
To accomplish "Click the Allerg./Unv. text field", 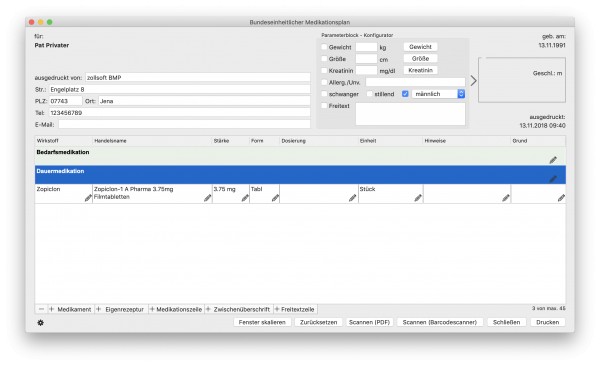I will (x=415, y=82).
